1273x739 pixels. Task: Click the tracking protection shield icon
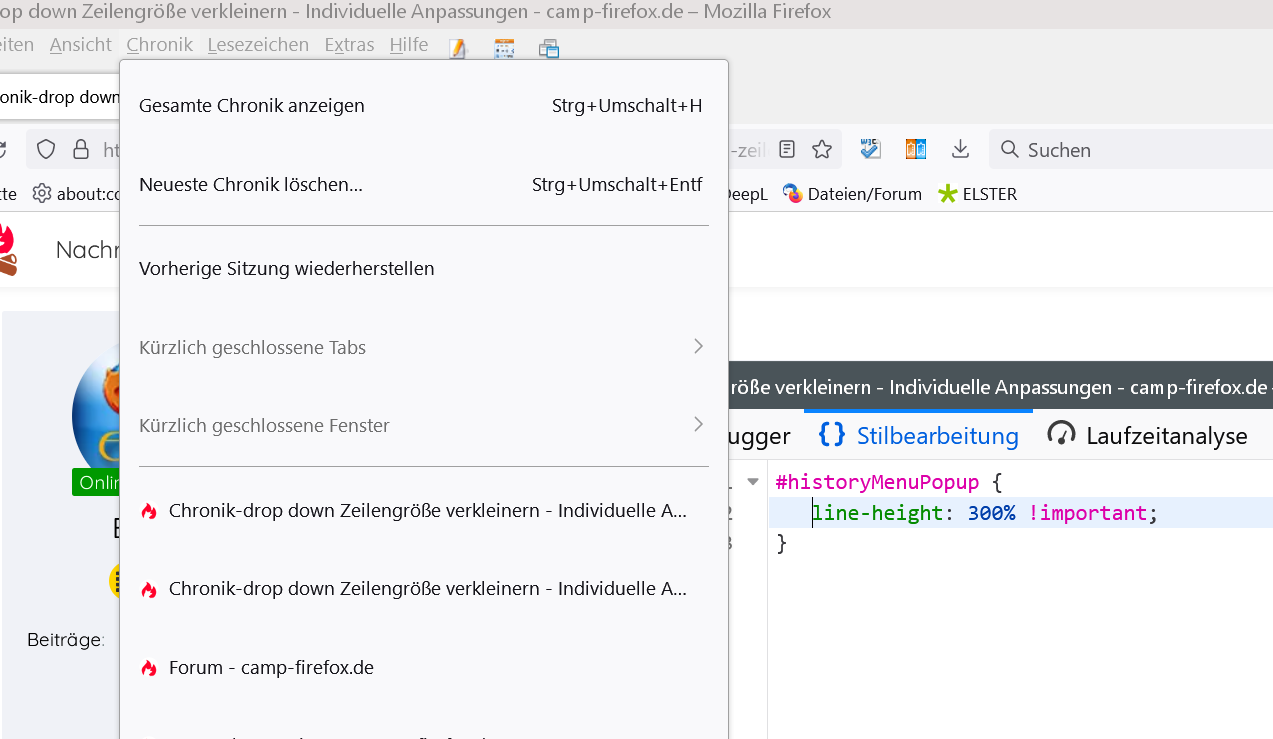[x=46, y=150]
